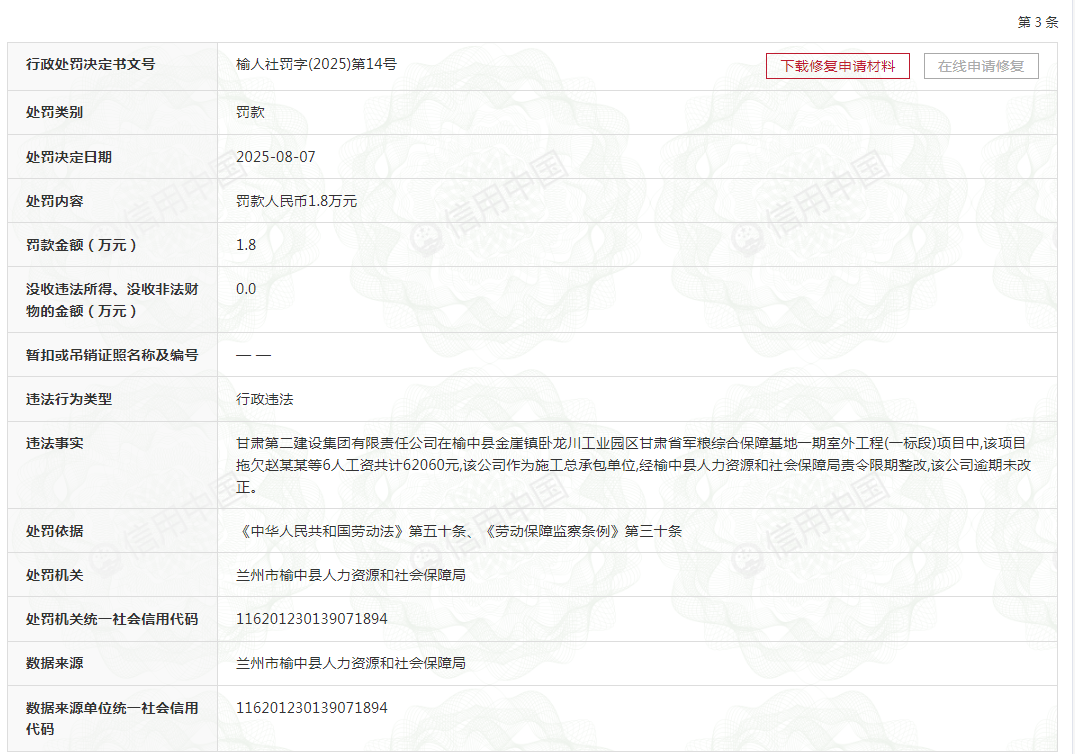
Task: Click the violation facts paragraph starting 甘肃第二建设集团
Action: (x=633, y=465)
